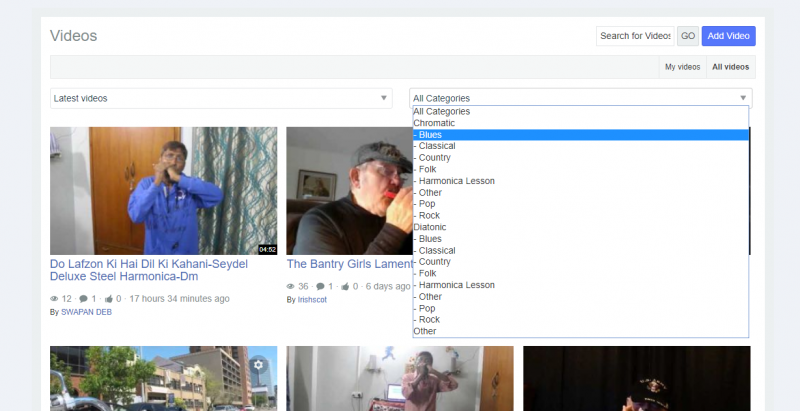The height and width of the screenshot is (411, 800).
Task: Choose Country under Diatonic
Action: [x=581, y=262]
